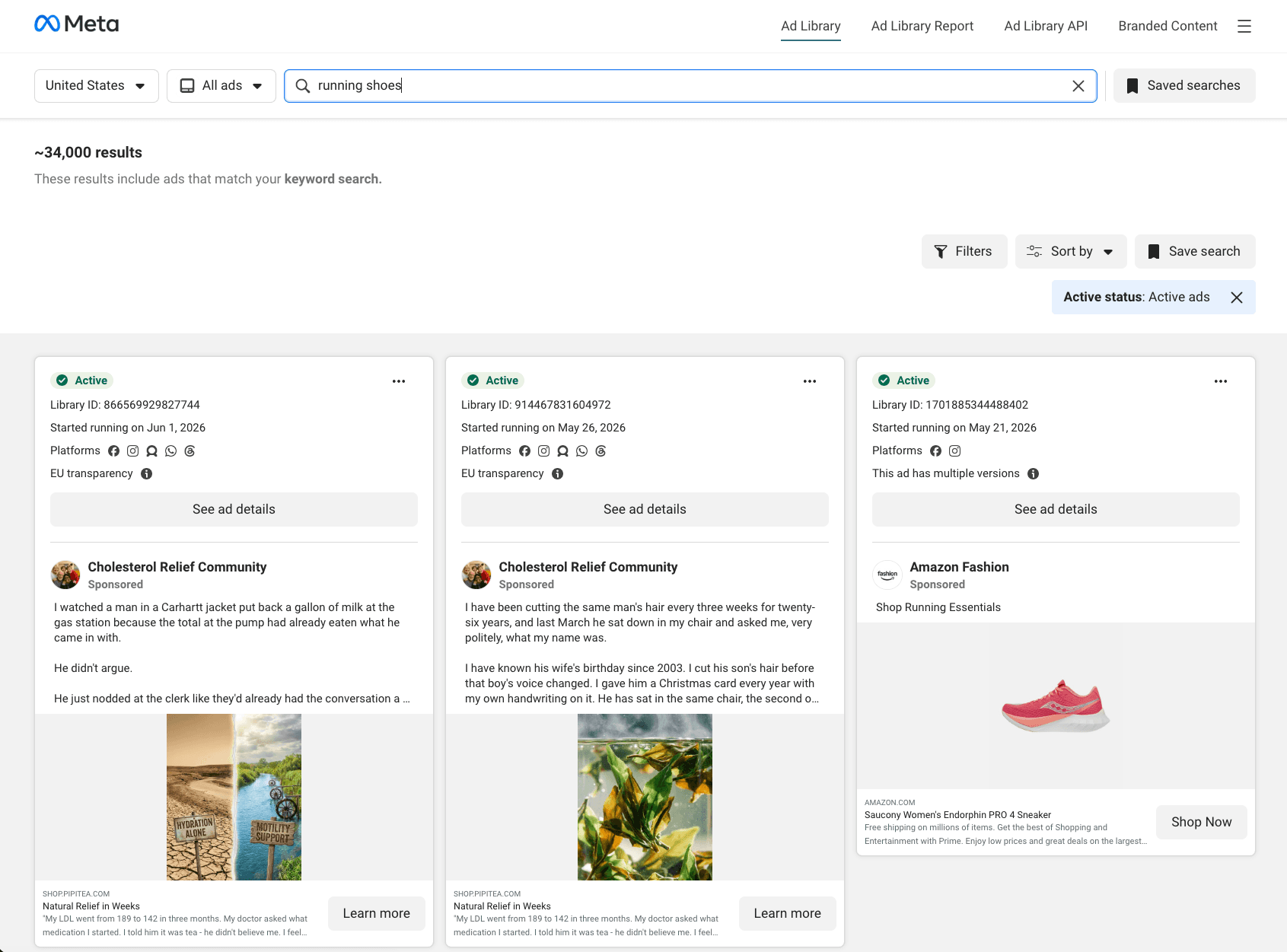Image resolution: width=1287 pixels, height=952 pixels.
Task: Click the Active badge on ad 866569929827744
Action: (82, 380)
